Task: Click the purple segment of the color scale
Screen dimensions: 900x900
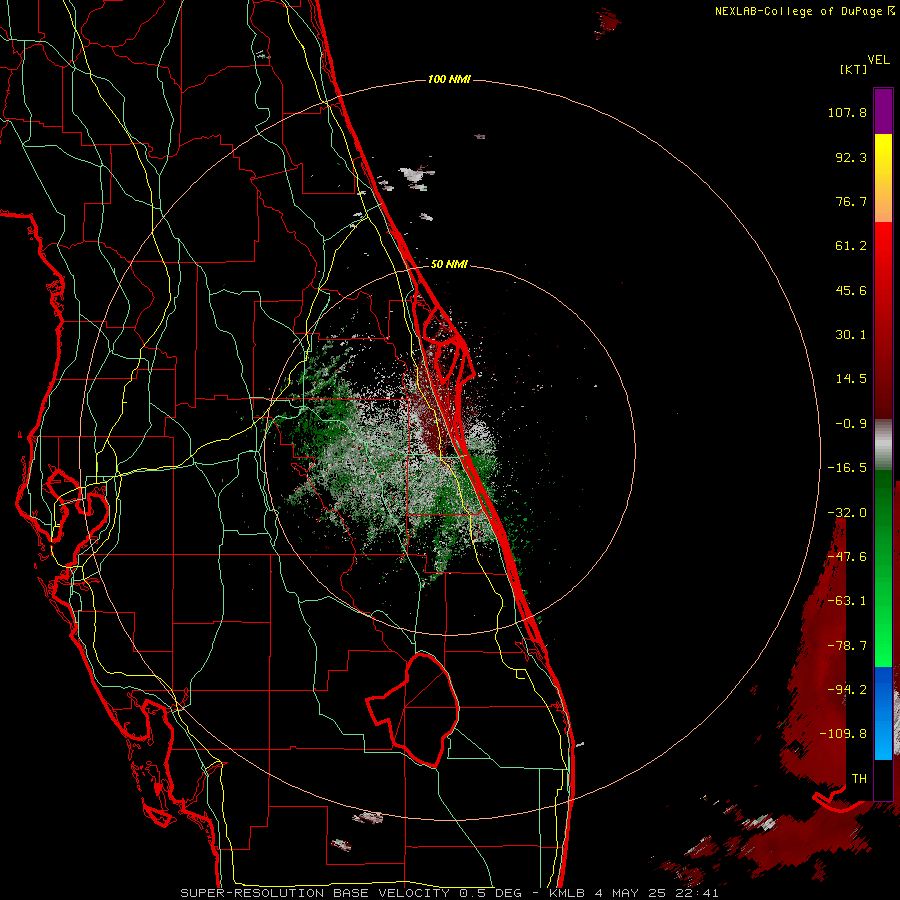Action: tap(883, 111)
